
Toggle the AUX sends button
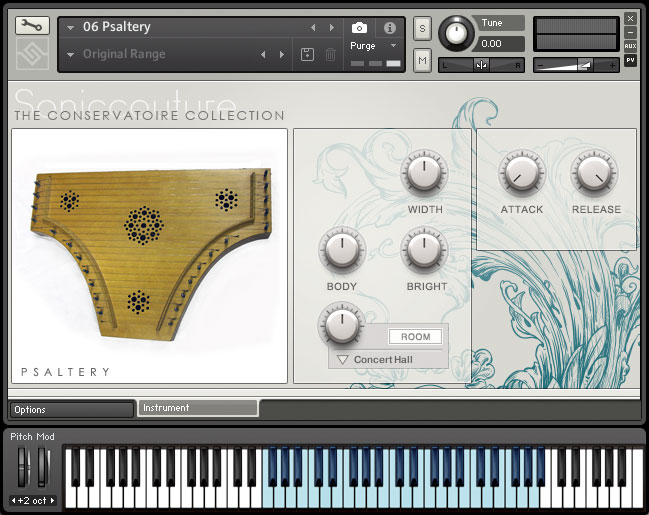click(x=630, y=46)
